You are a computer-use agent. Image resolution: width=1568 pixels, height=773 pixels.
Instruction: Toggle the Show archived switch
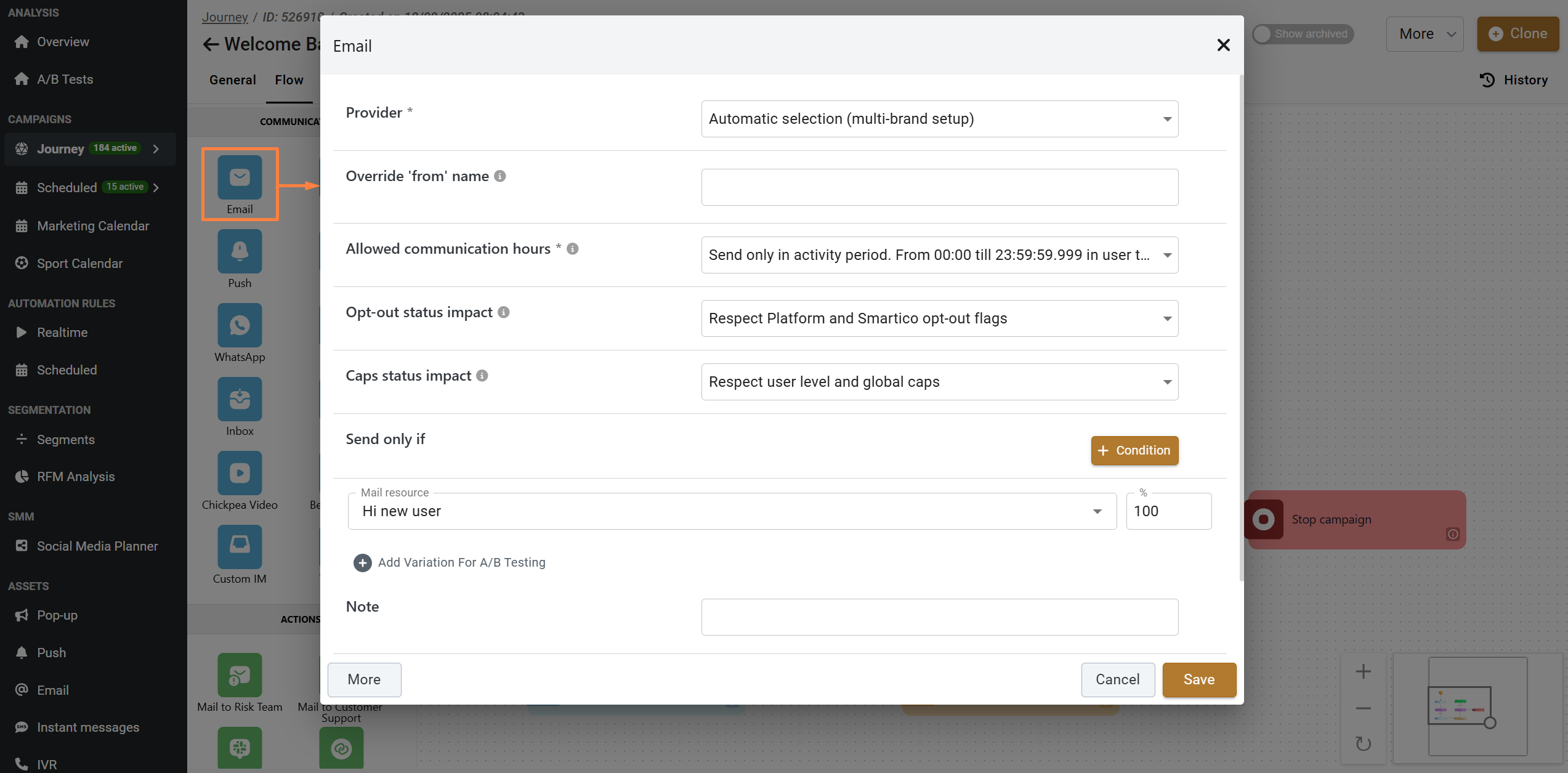[1263, 34]
